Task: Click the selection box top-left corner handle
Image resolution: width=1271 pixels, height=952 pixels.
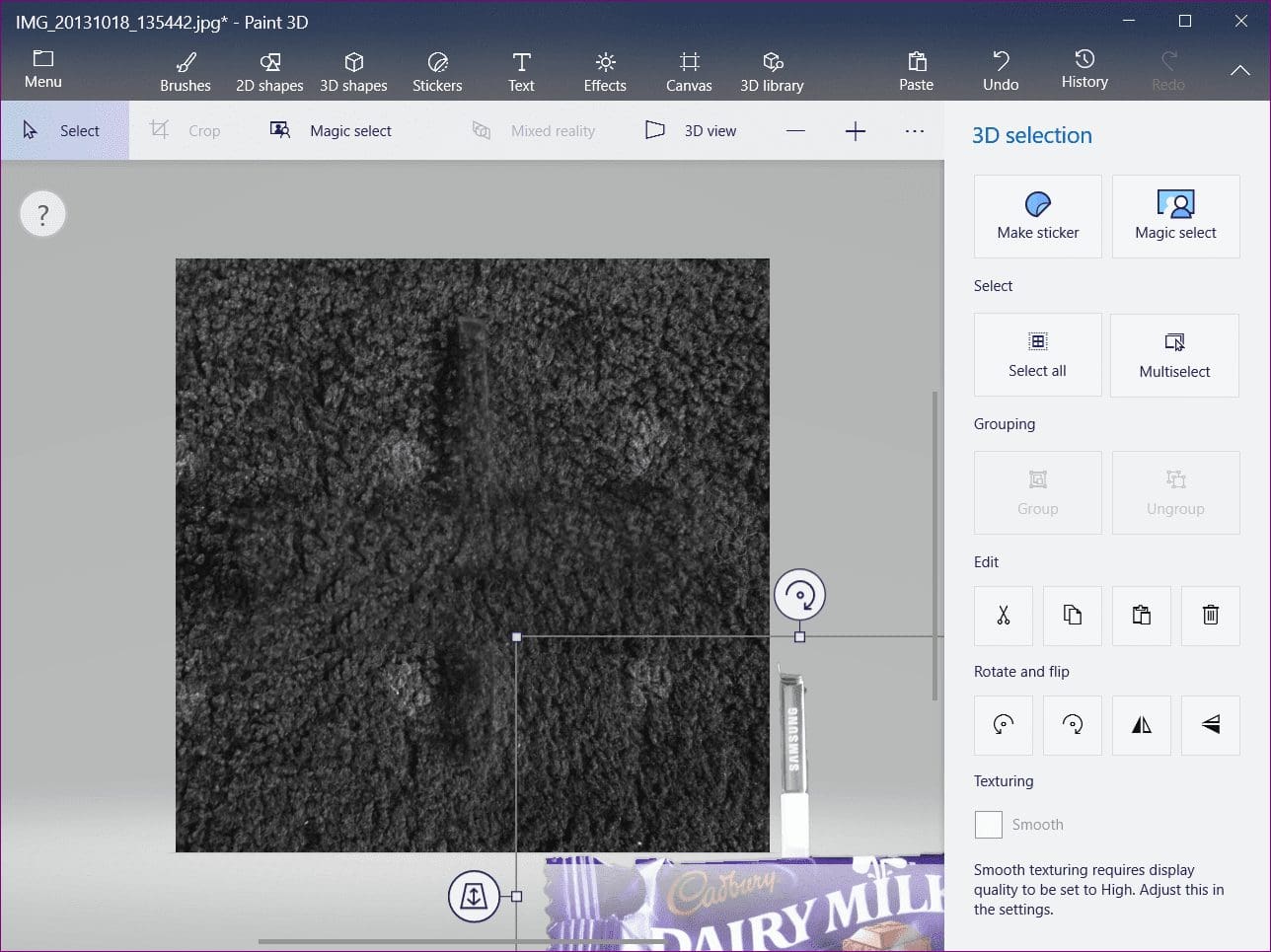Action: pos(516,637)
